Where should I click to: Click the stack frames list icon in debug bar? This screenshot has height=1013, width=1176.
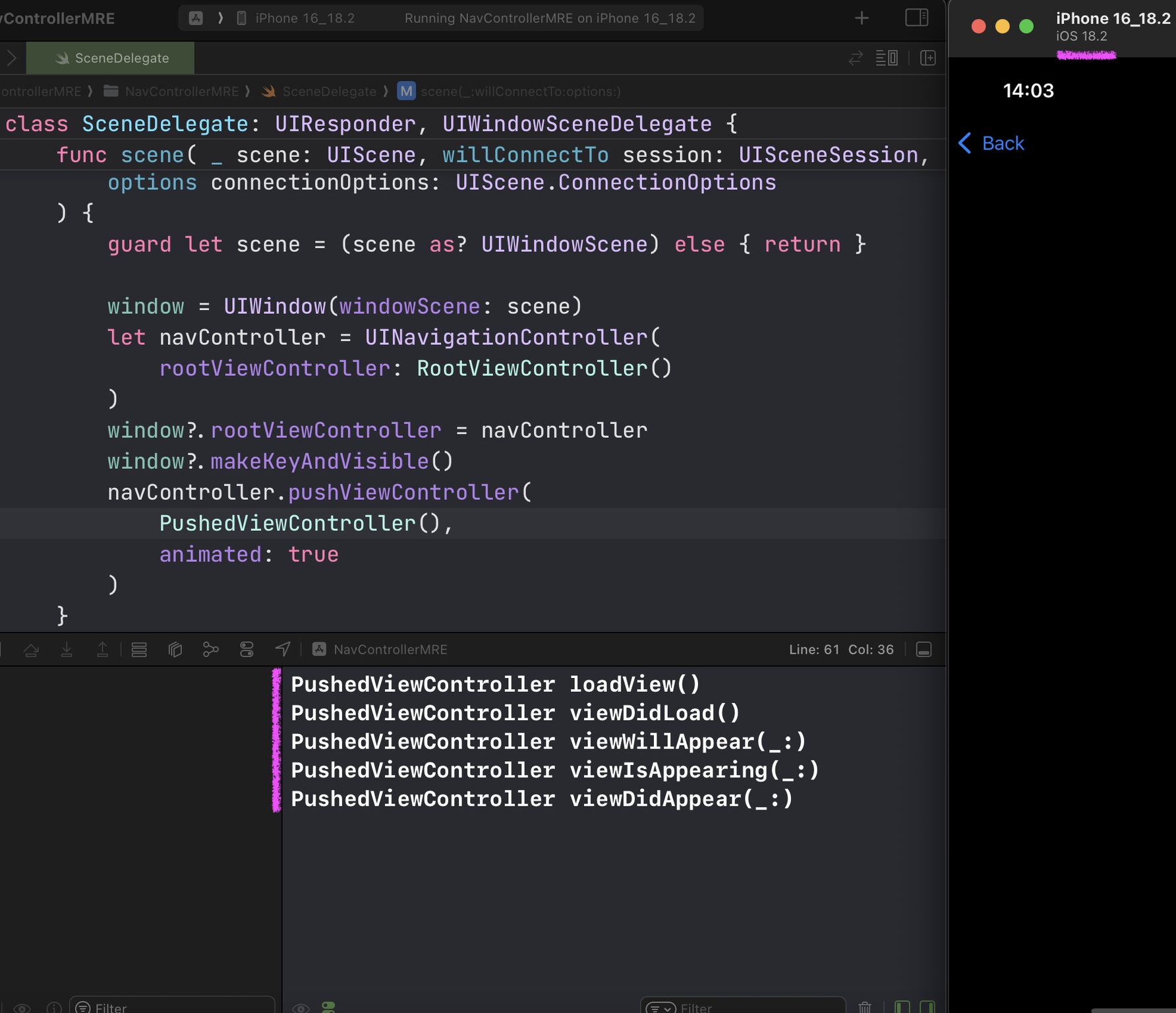[139, 650]
